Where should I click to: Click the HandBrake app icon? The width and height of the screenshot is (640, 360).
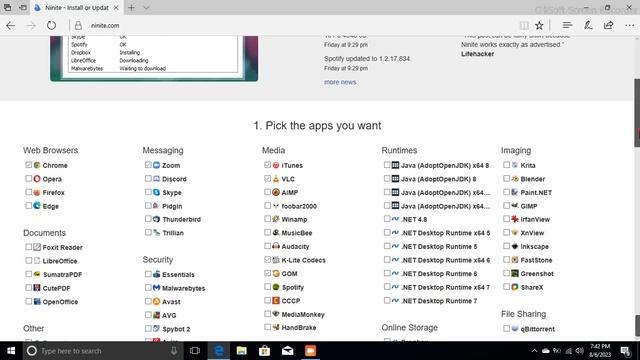click(x=276, y=327)
